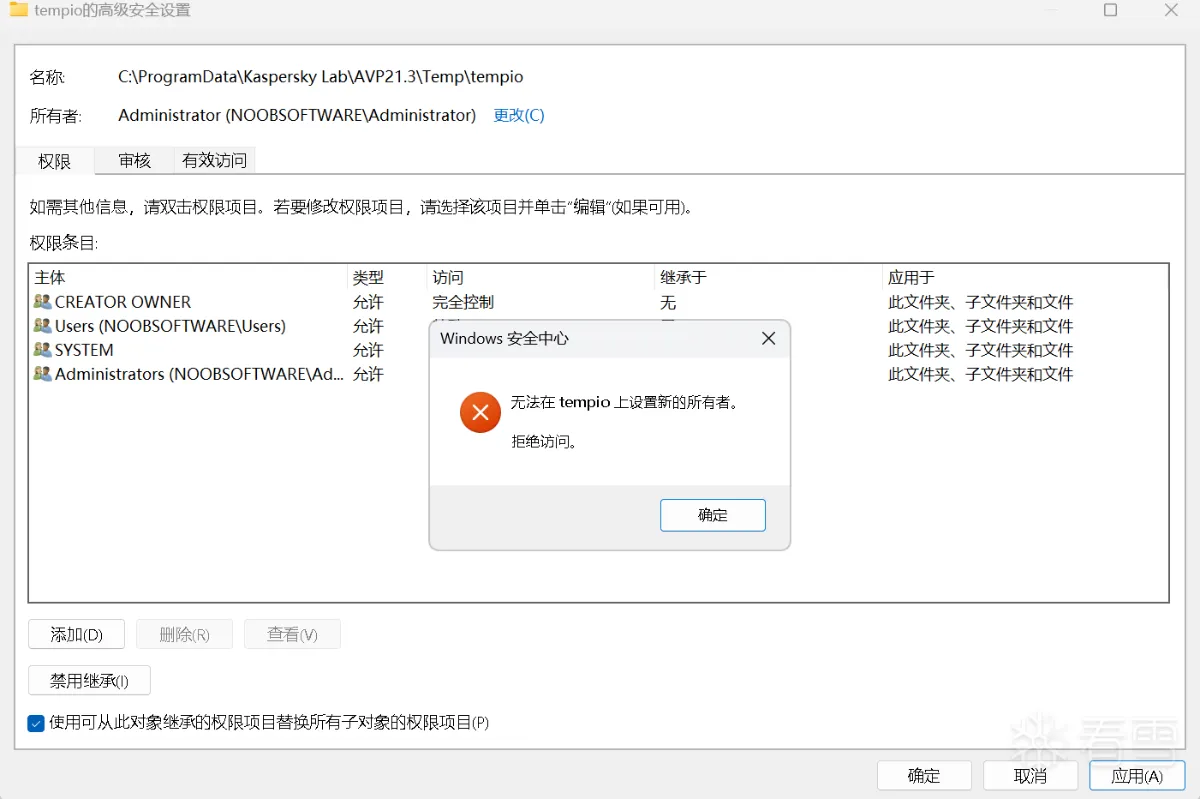1200x799 pixels.
Task: Close the Windows 安全中心 dialog with X
Action: point(768,338)
